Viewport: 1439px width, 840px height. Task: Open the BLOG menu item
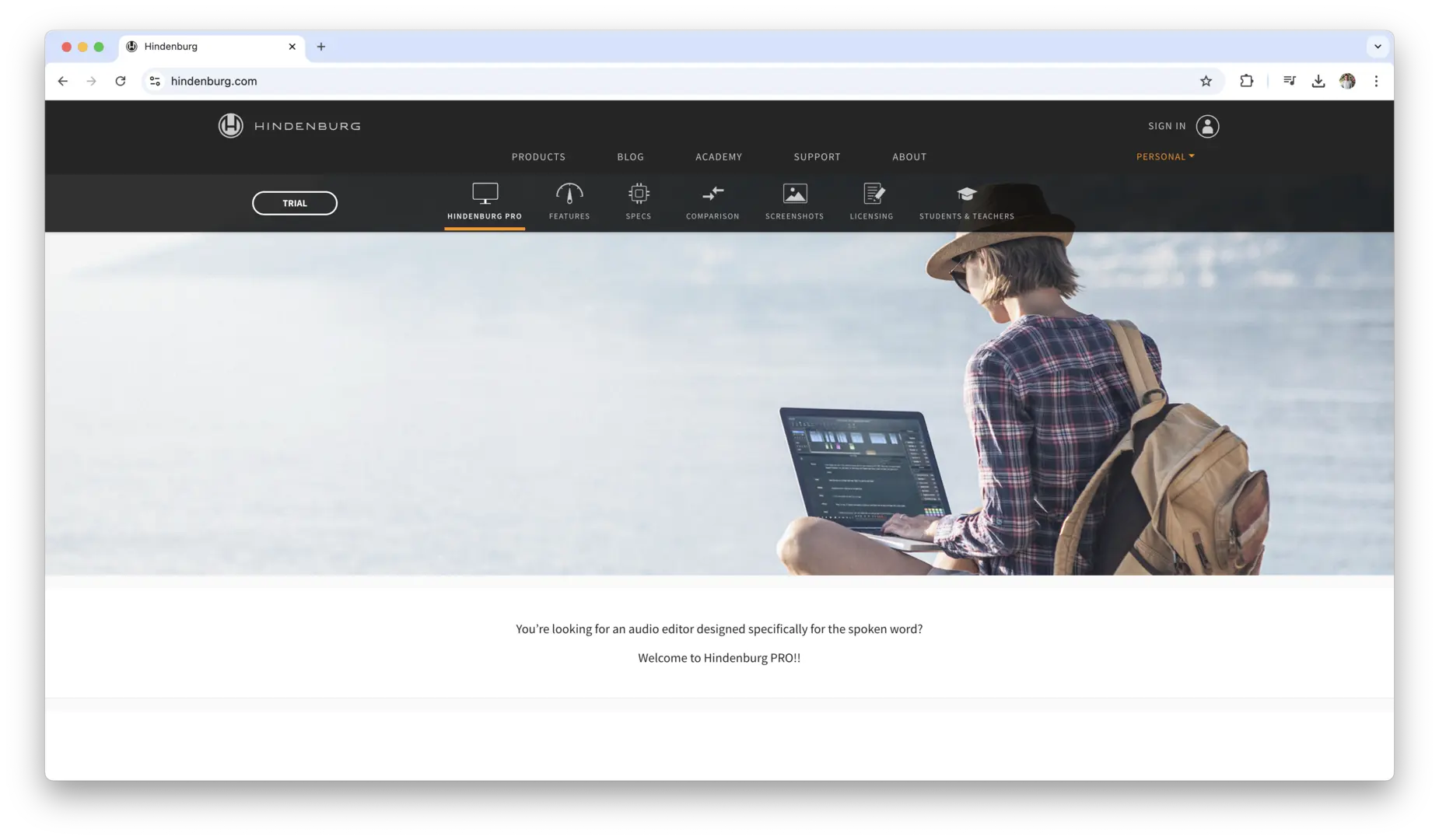pyautogui.click(x=630, y=157)
